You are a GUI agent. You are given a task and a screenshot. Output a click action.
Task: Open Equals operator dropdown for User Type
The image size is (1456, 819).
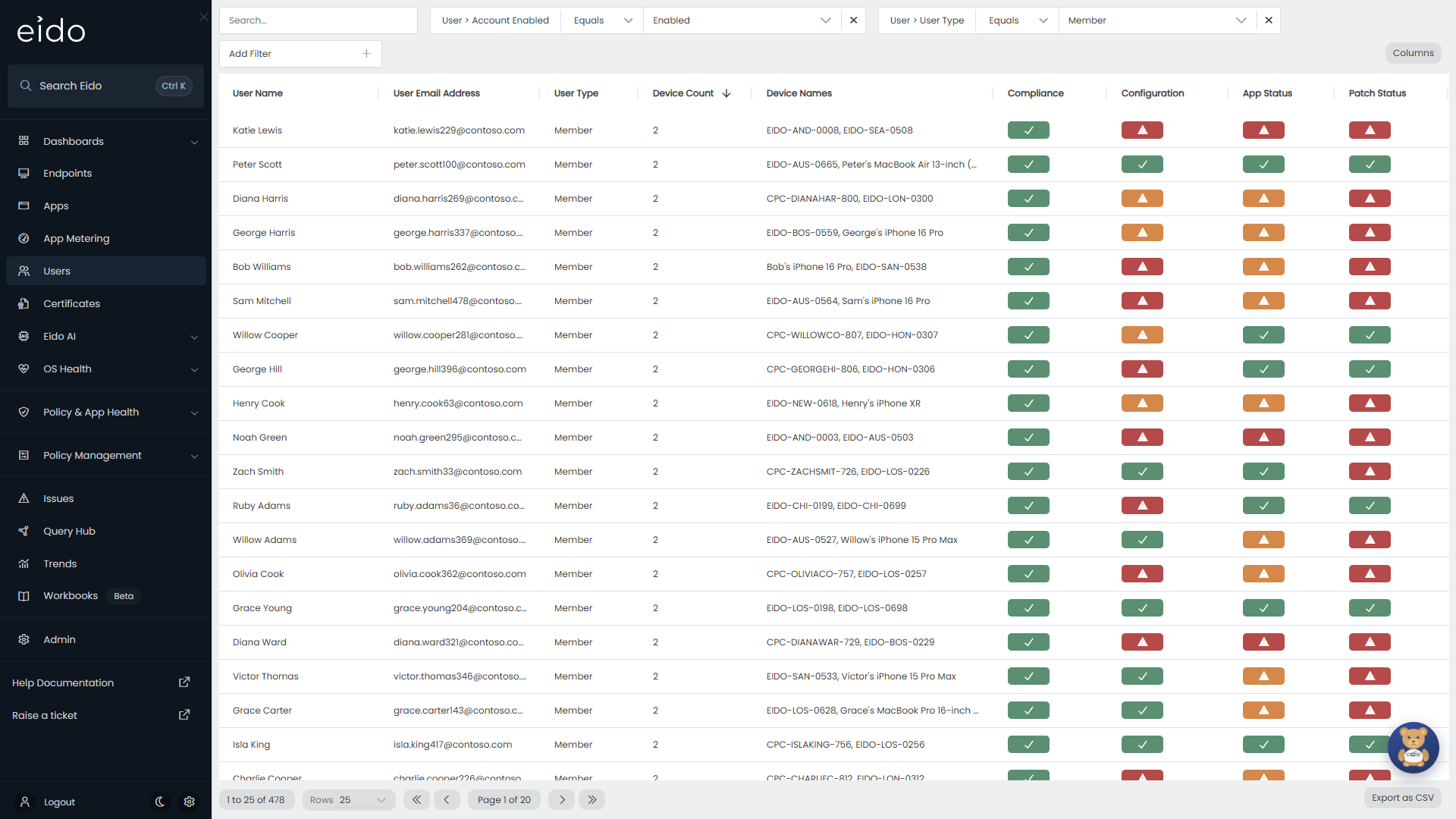coord(1018,20)
